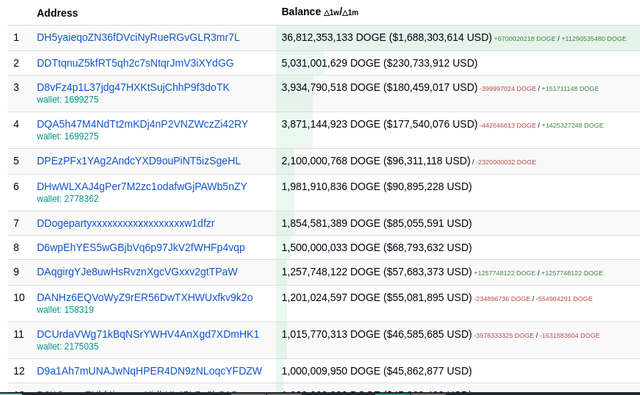Click monthly change +11290535480 DOGE

tap(594, 39)
